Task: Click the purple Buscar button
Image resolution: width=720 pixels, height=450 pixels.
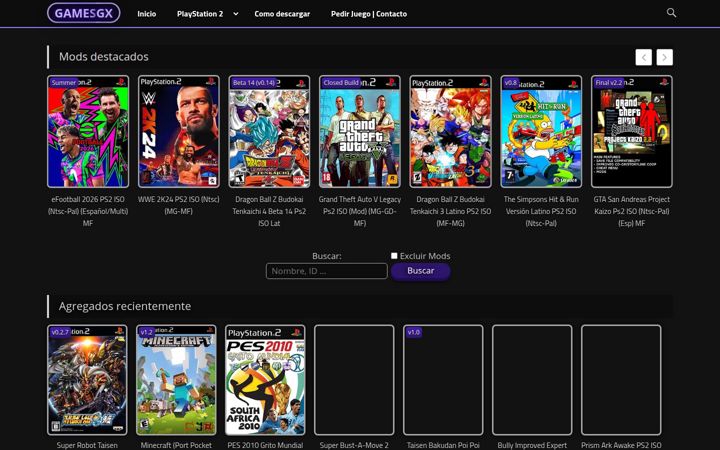Action: pos(421,271)
